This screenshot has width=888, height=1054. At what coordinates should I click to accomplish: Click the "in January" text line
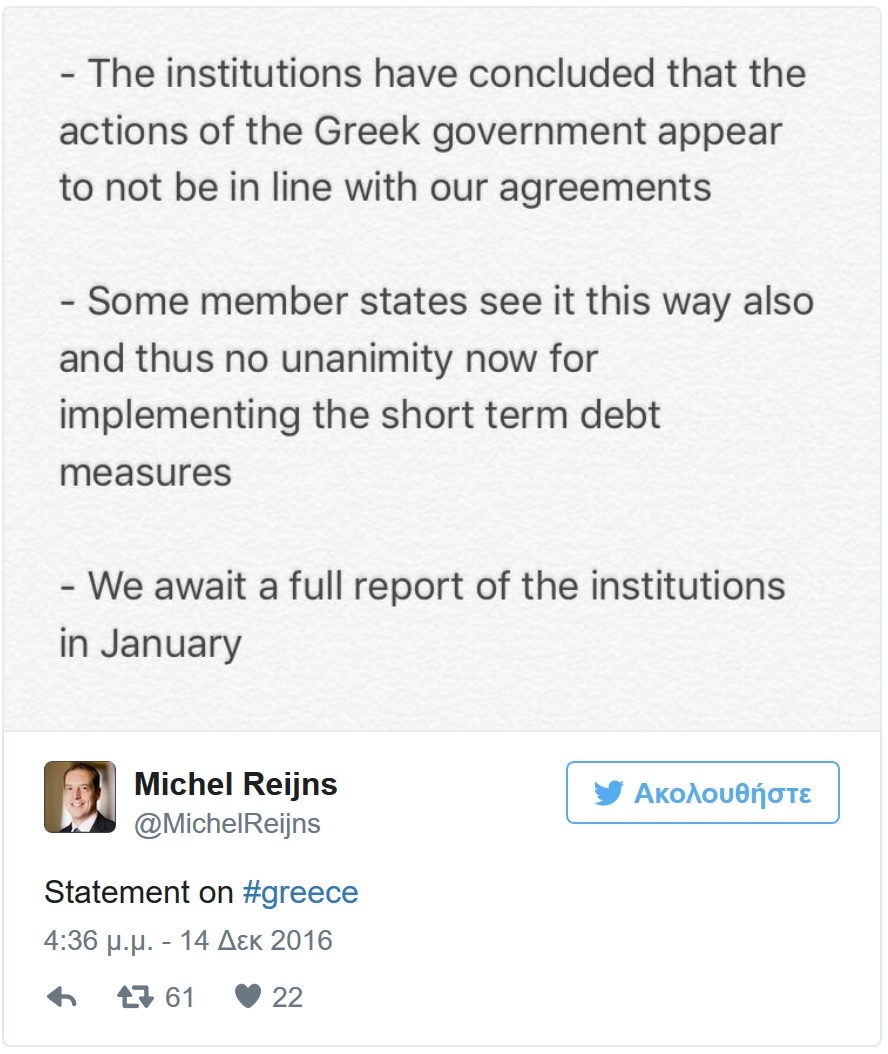[150, 643]
